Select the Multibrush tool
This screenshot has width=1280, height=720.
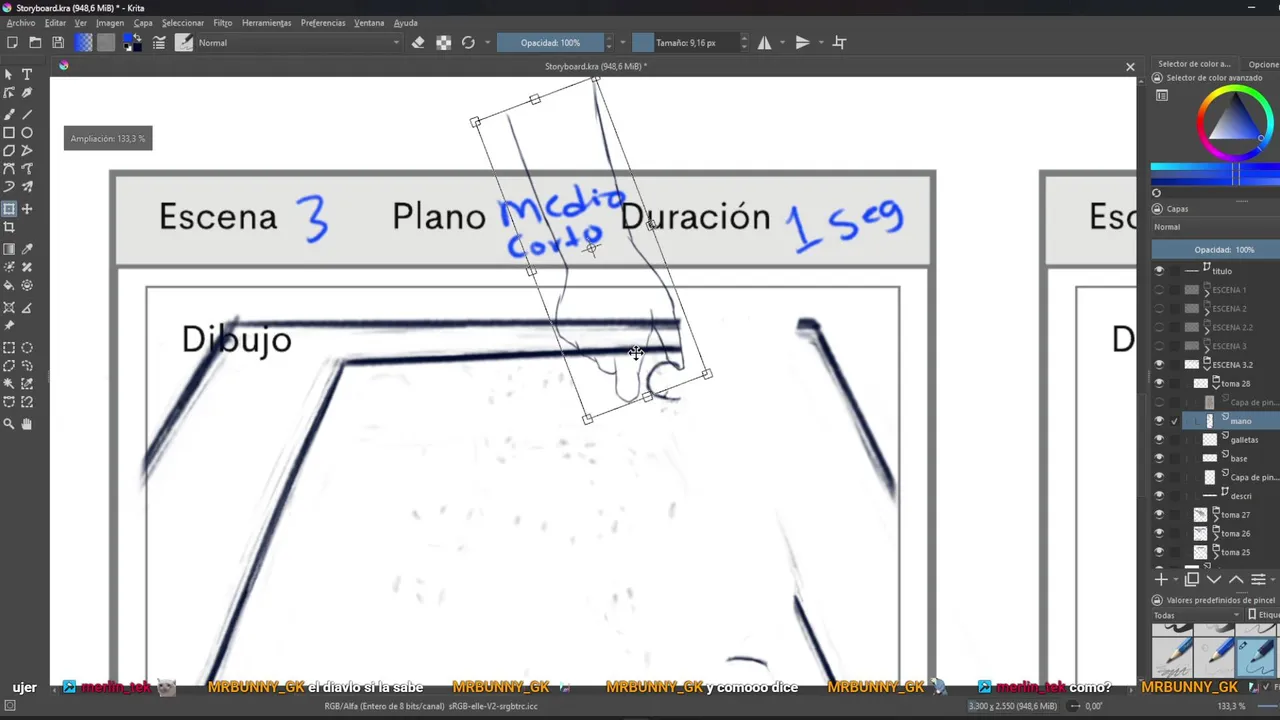point(27,186)
